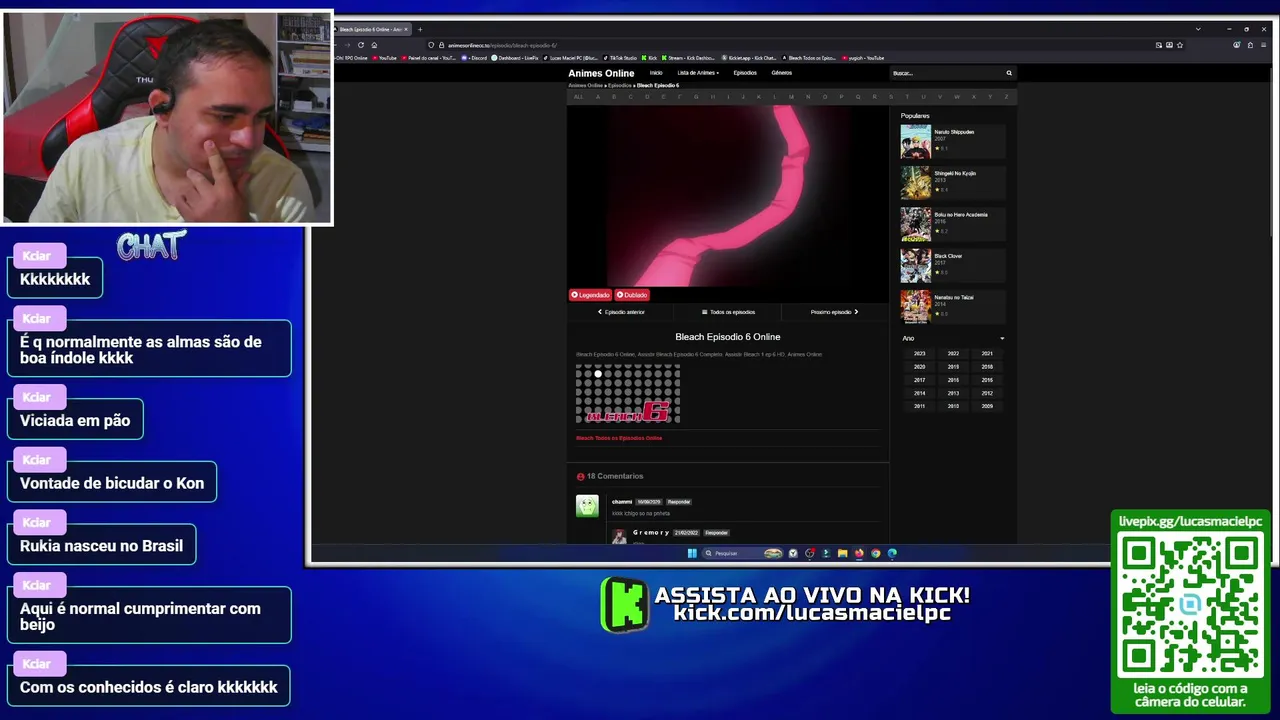Open the Stream - Kick Dashboard bookmark
The image size is (1280, 720).
click(688, 58)
